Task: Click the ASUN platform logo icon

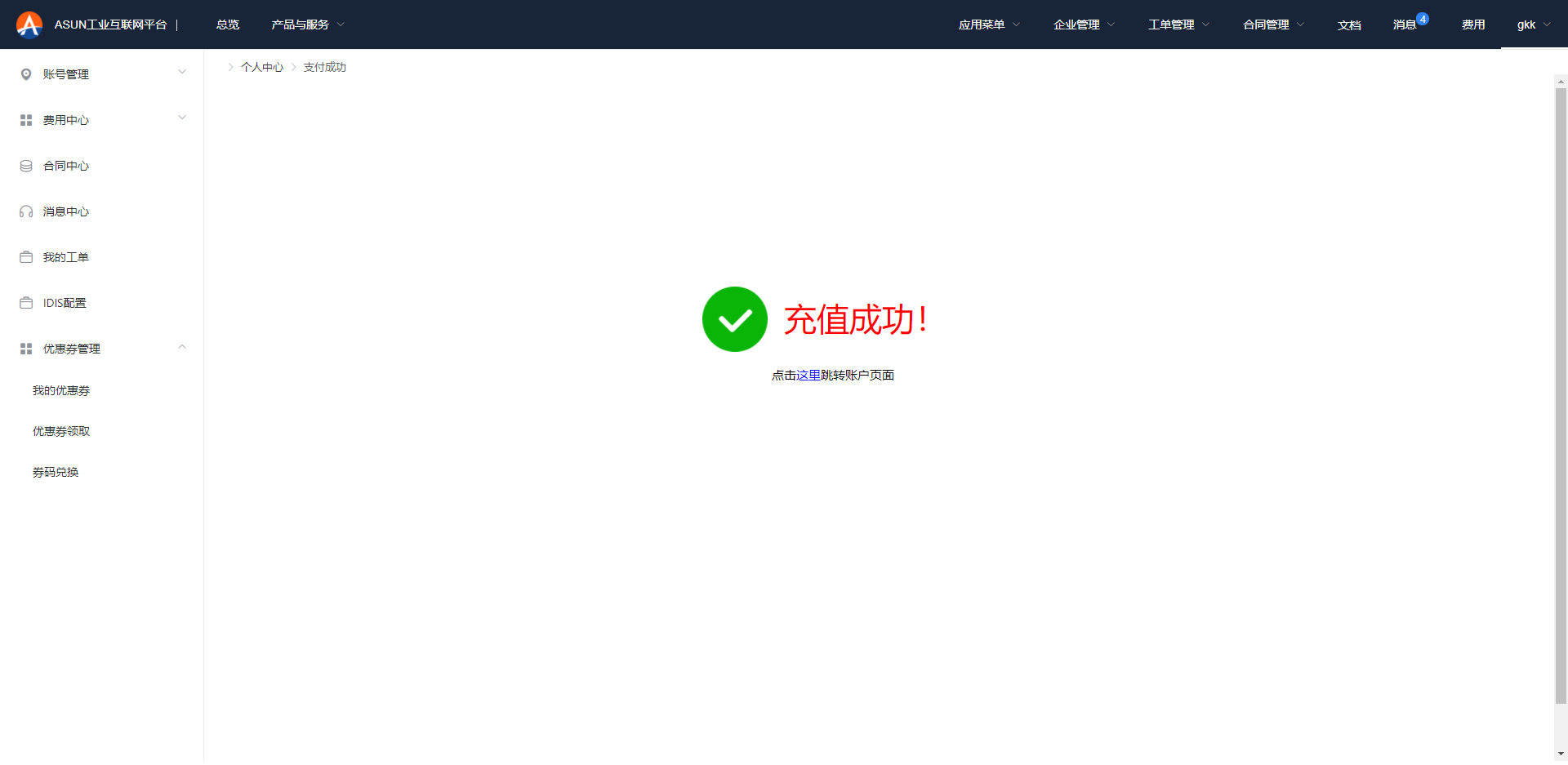Action: pos(29,24)
